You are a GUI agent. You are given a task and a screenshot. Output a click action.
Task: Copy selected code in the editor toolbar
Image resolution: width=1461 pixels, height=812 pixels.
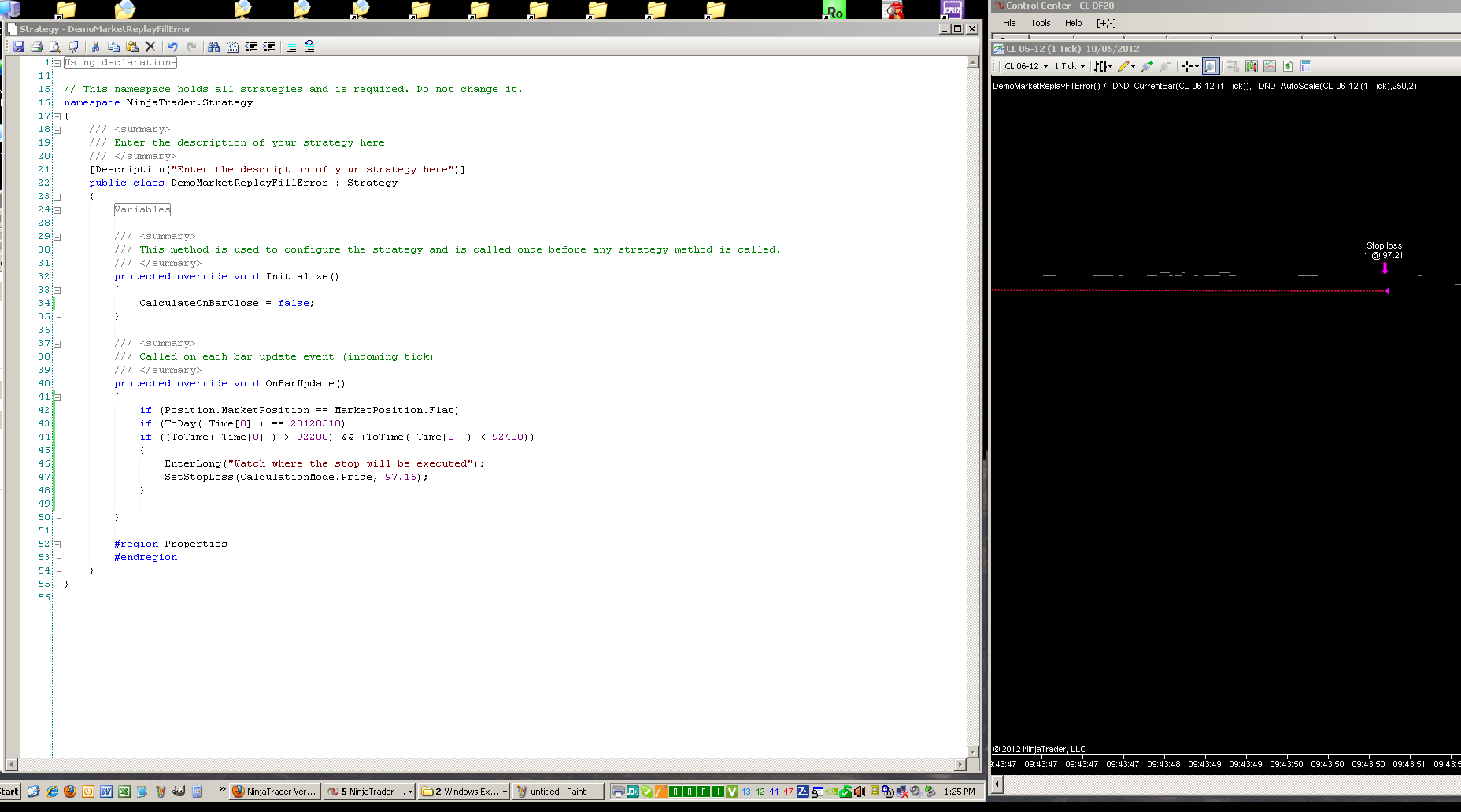click(x=113, y=47)
